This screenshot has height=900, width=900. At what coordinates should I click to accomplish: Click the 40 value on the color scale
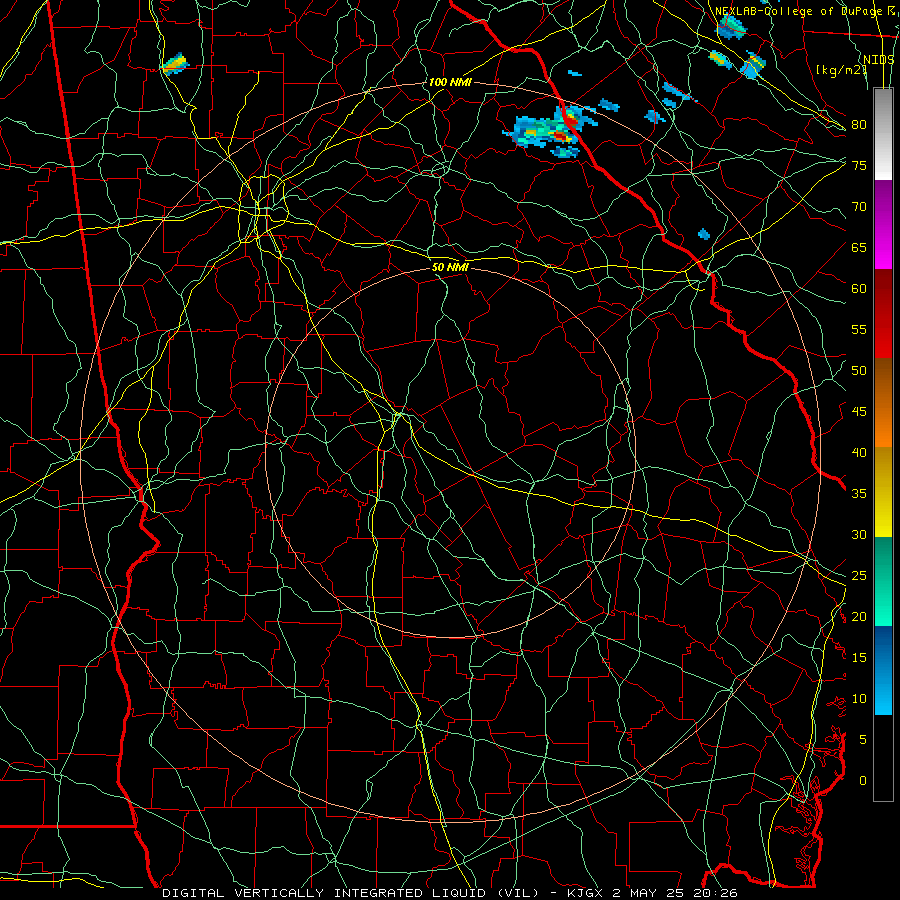coord(859,453)
